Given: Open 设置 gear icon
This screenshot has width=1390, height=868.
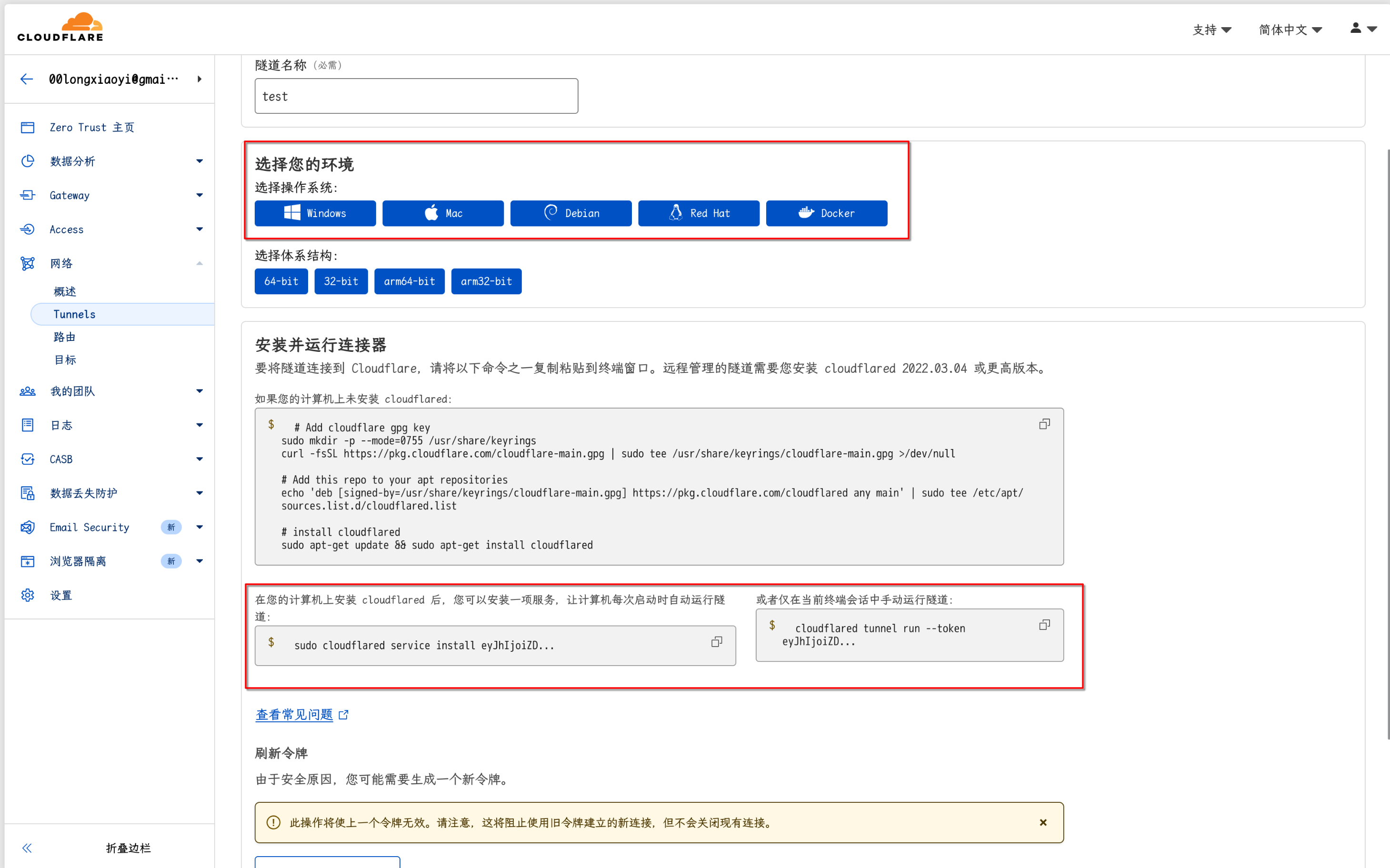Looking at the screenshot, I should (x=28, y=595).
